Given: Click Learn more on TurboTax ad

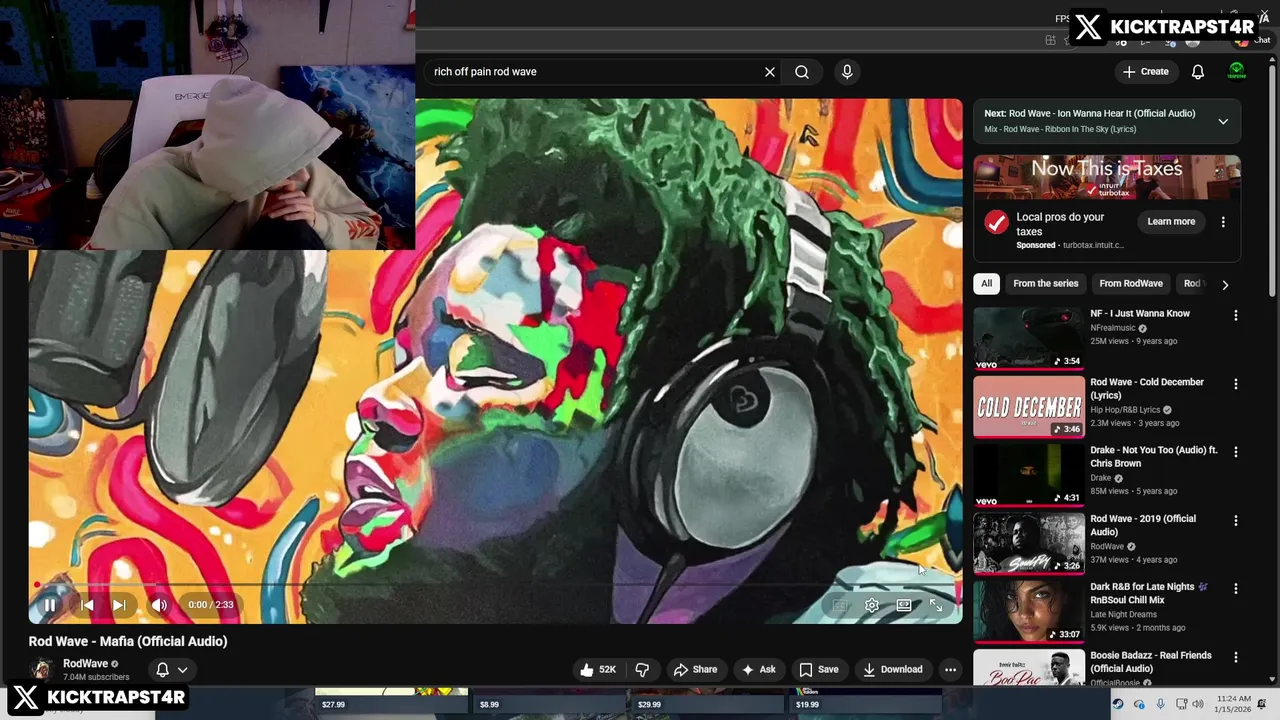Looking at the screenshot, I should 1171,221.
